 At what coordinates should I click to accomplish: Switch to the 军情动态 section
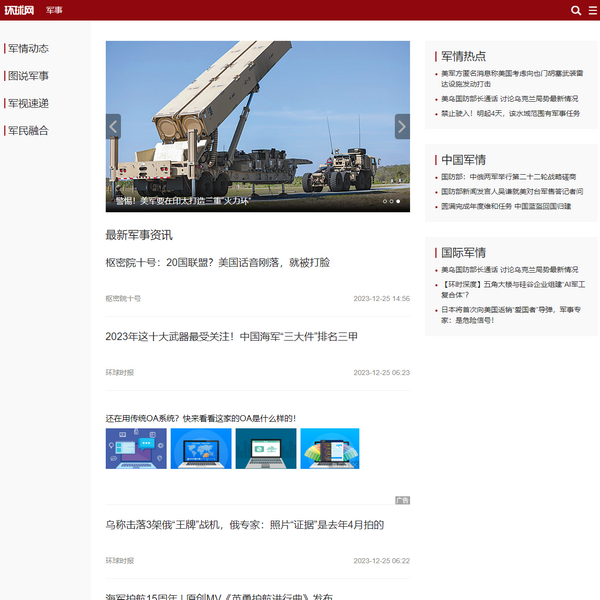click(28, 48)
